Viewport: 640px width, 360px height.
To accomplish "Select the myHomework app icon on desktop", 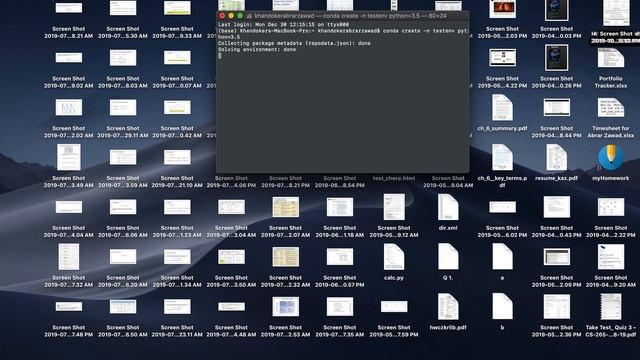I will click(611, 158).
